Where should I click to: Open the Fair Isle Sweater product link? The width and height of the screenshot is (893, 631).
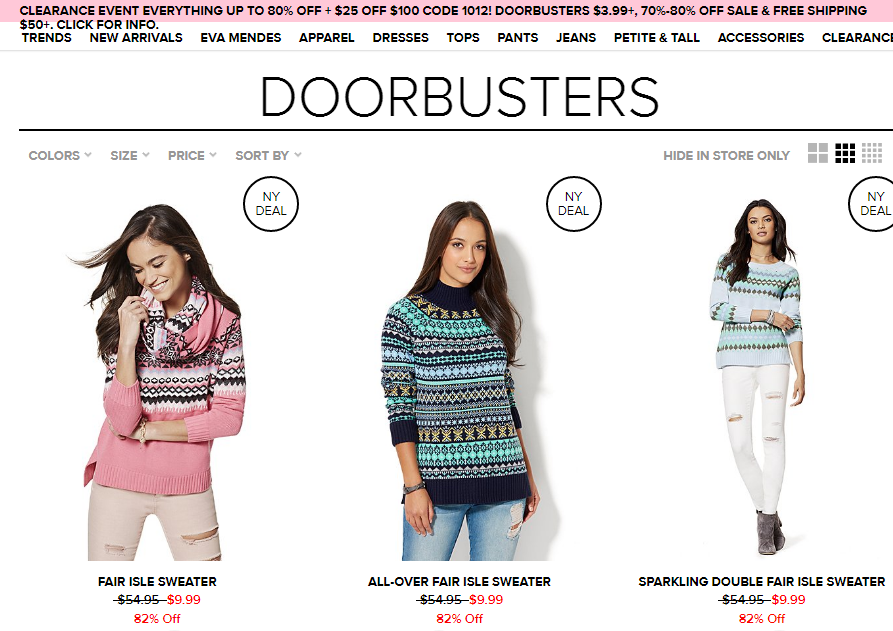[157, 581]
